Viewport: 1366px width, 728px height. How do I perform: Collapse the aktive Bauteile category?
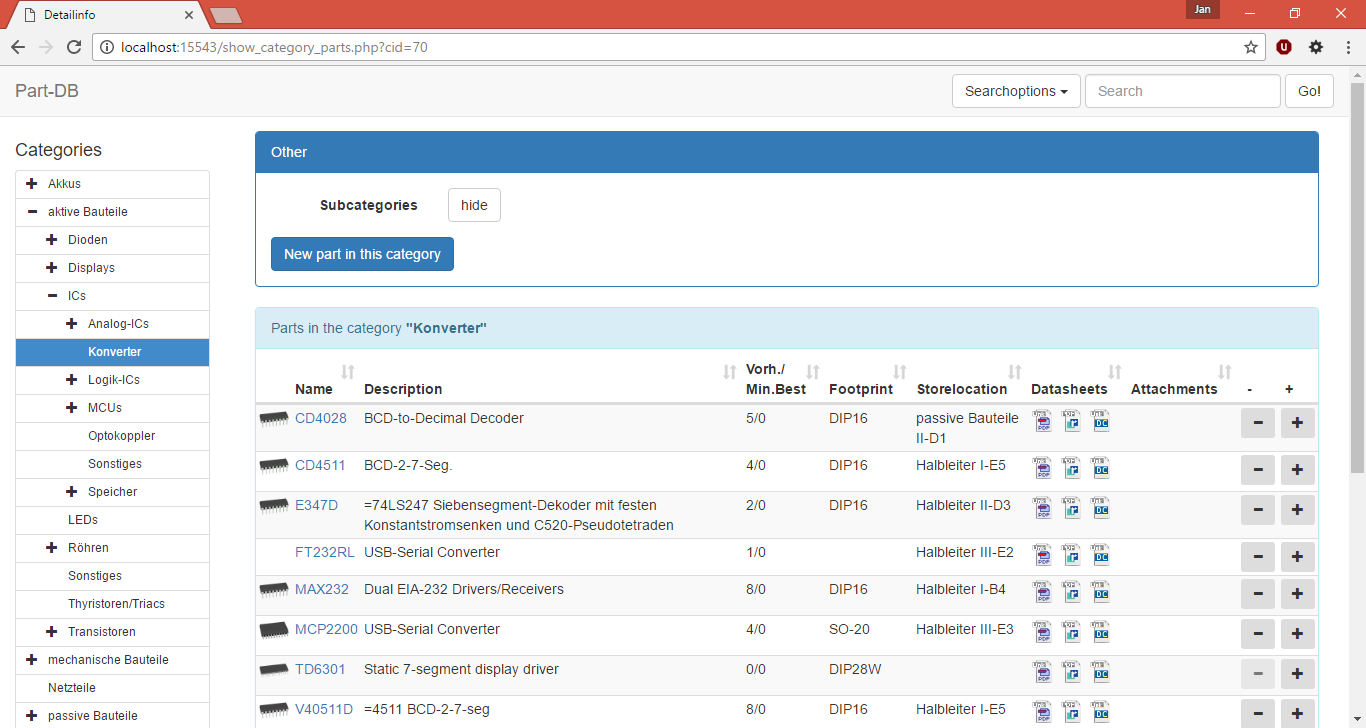[32, 212]
